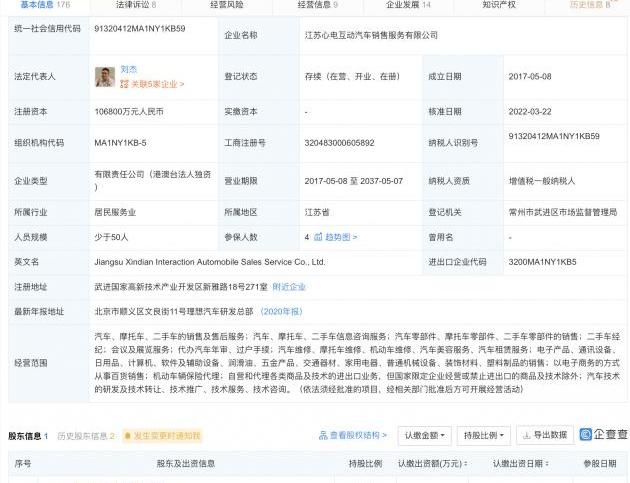Open 附近企业 nearby companies link
This screenshot has height=483, width=630.
tap(289, 287)
